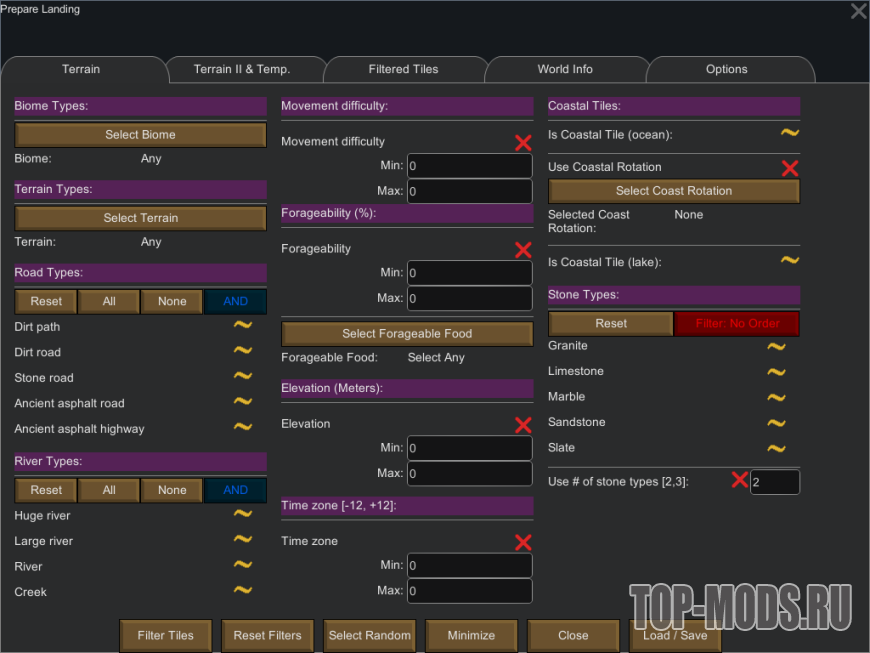Enable the Movement difficulty filter red X

[523, 143]
